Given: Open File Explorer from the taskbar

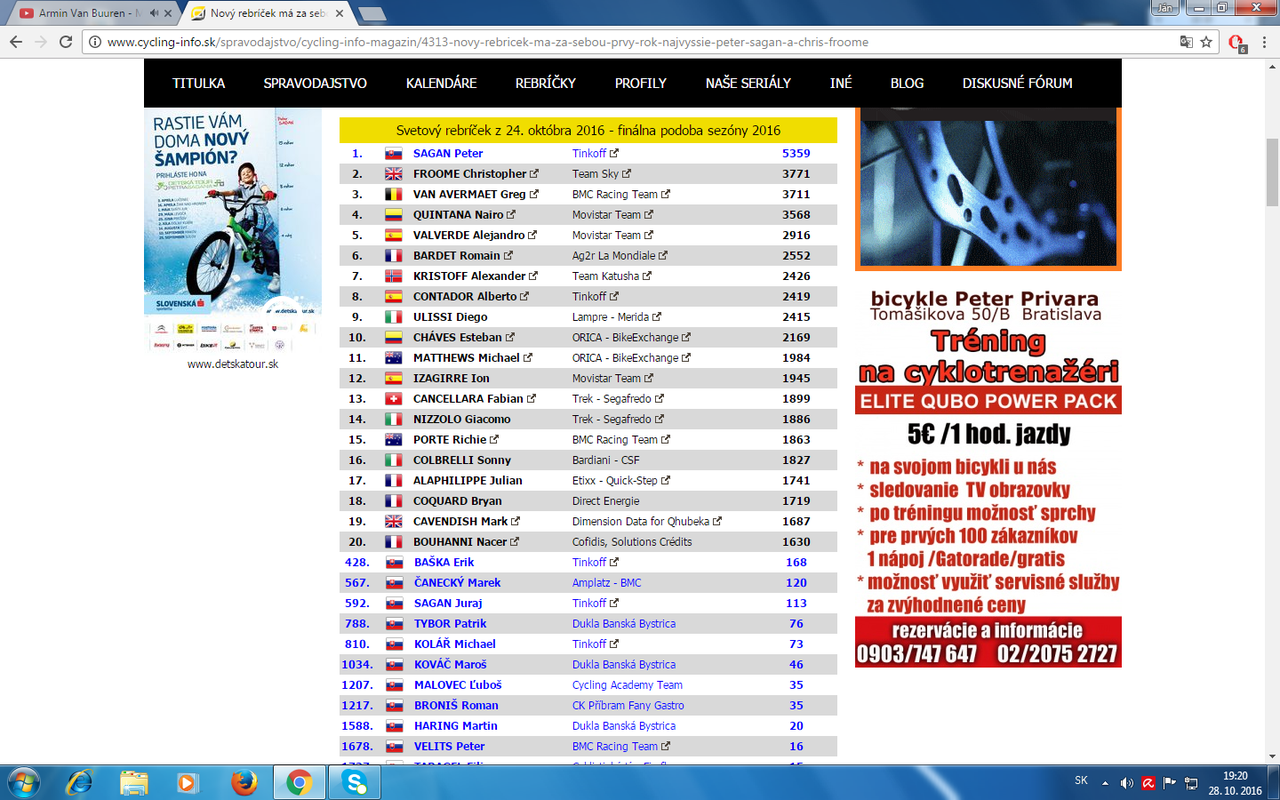Looking at the screenshot, I should pyautogui.click(x=134, y=782).
